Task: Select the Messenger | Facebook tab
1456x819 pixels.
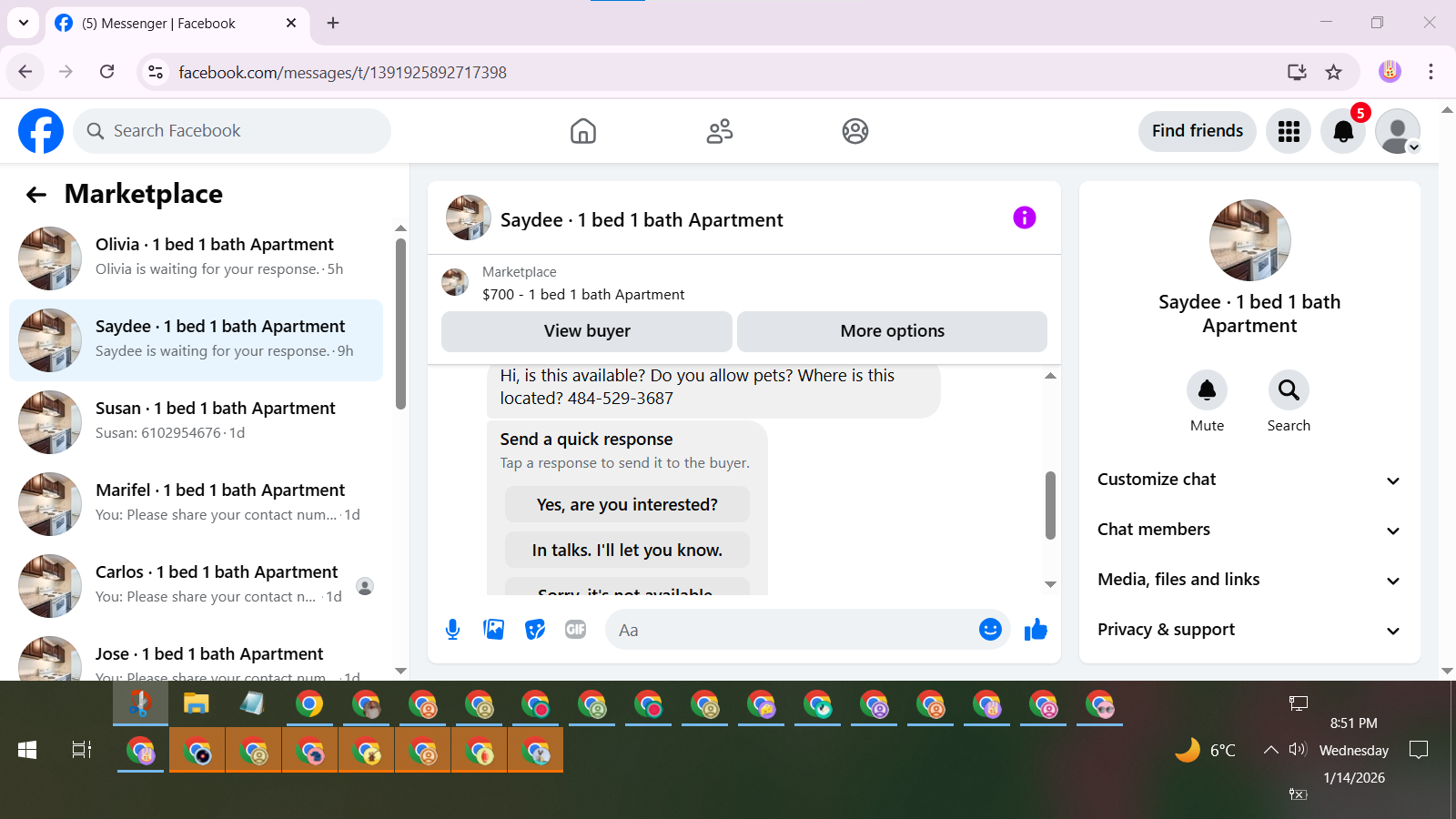Action: [177, 23]
